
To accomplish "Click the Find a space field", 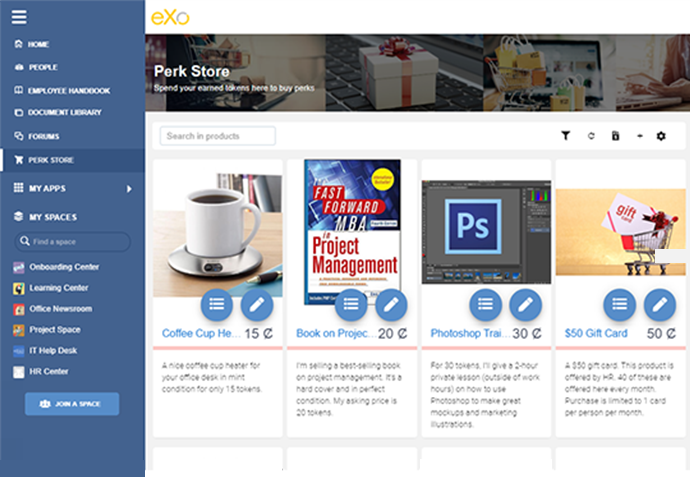I will [x=73, y=242].
